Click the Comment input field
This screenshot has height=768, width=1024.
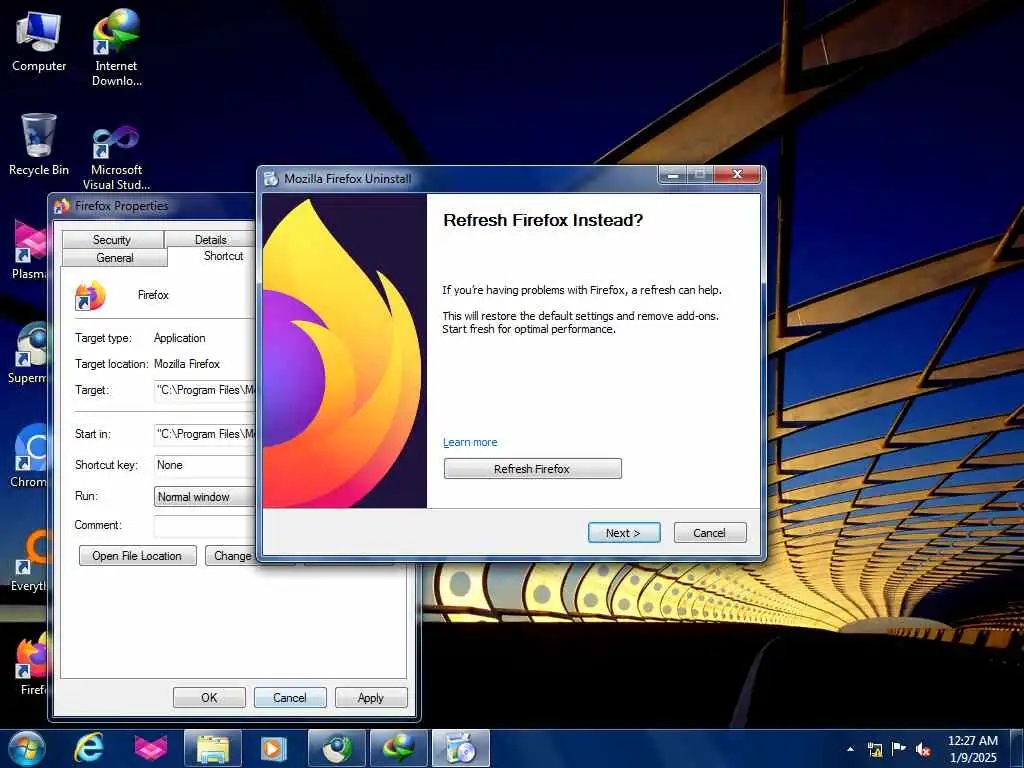coord(205,526)
